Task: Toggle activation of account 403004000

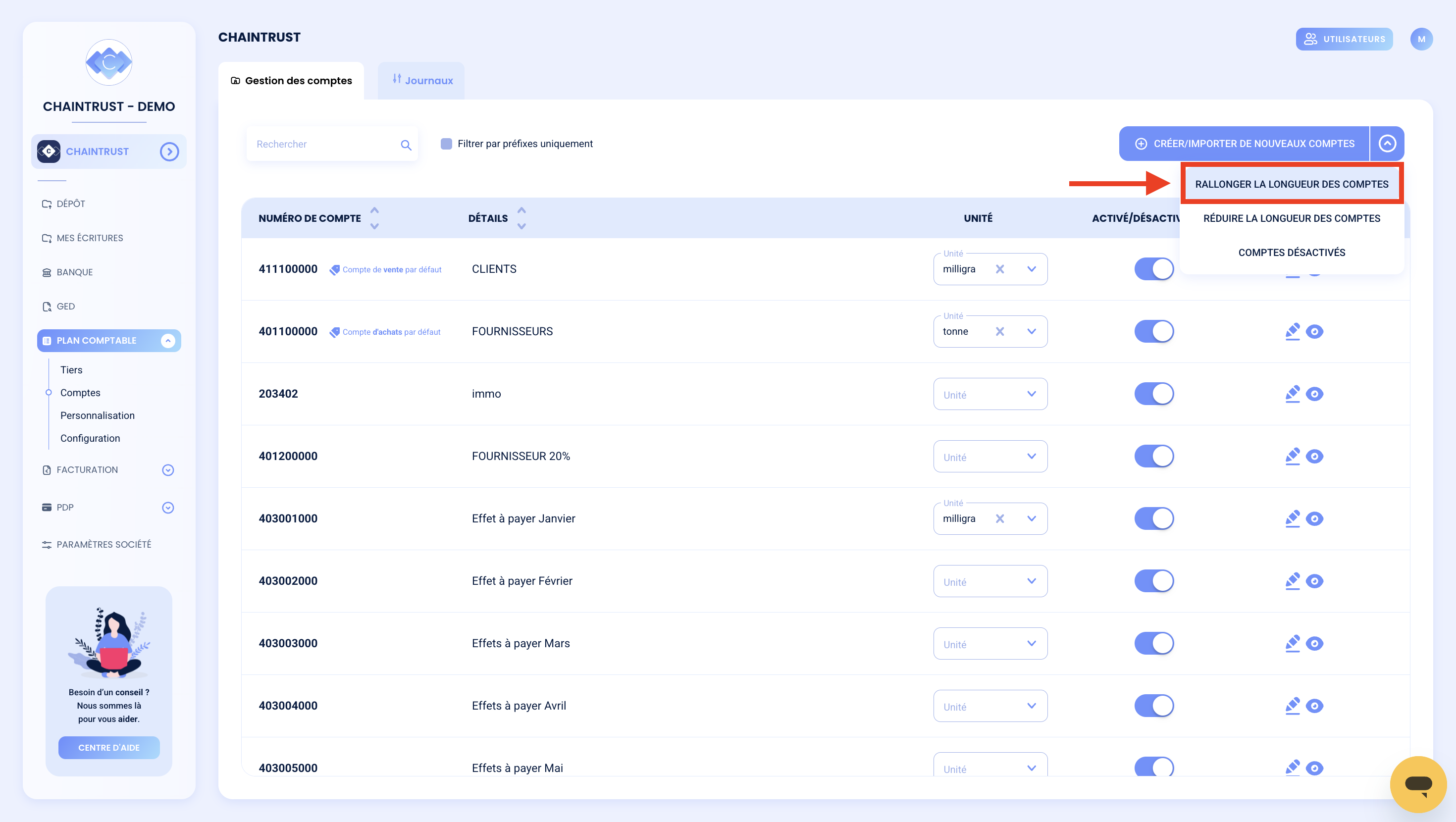Action: click(x=1153, y=706)
